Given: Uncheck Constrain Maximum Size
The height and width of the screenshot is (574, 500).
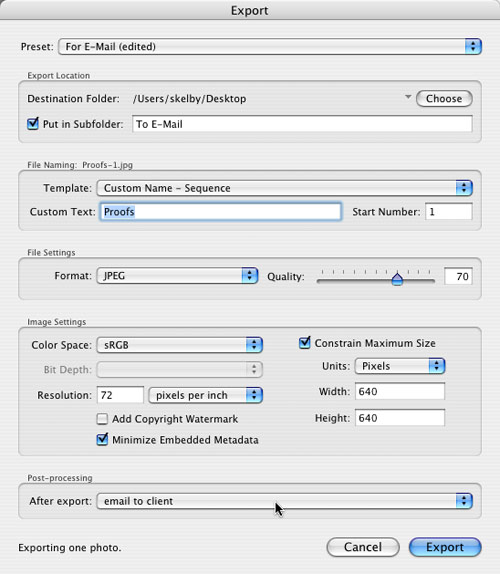Looking at the screenshot, I should [305, 343].
